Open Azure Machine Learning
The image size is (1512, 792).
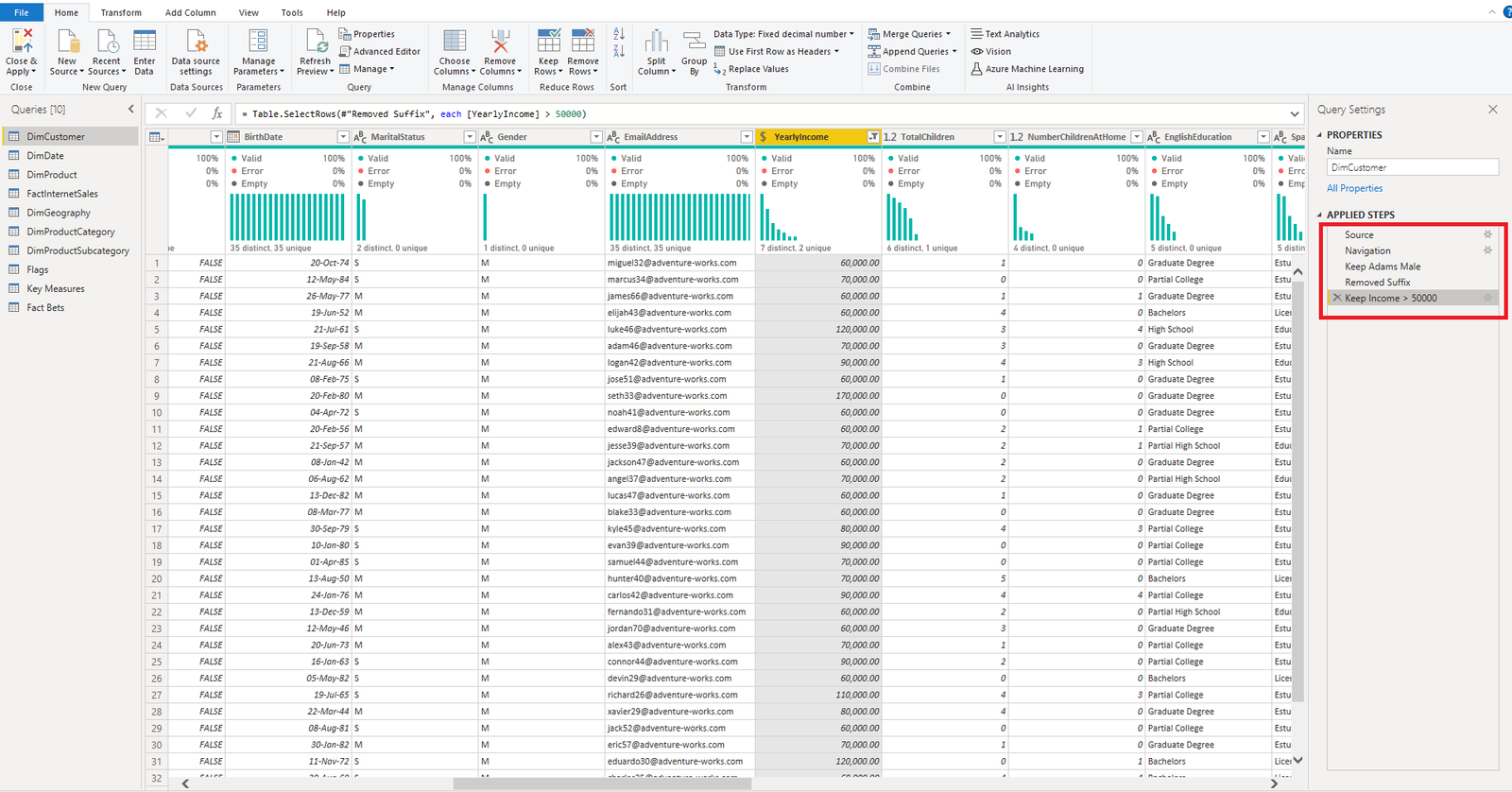(x=1027, y=69)
